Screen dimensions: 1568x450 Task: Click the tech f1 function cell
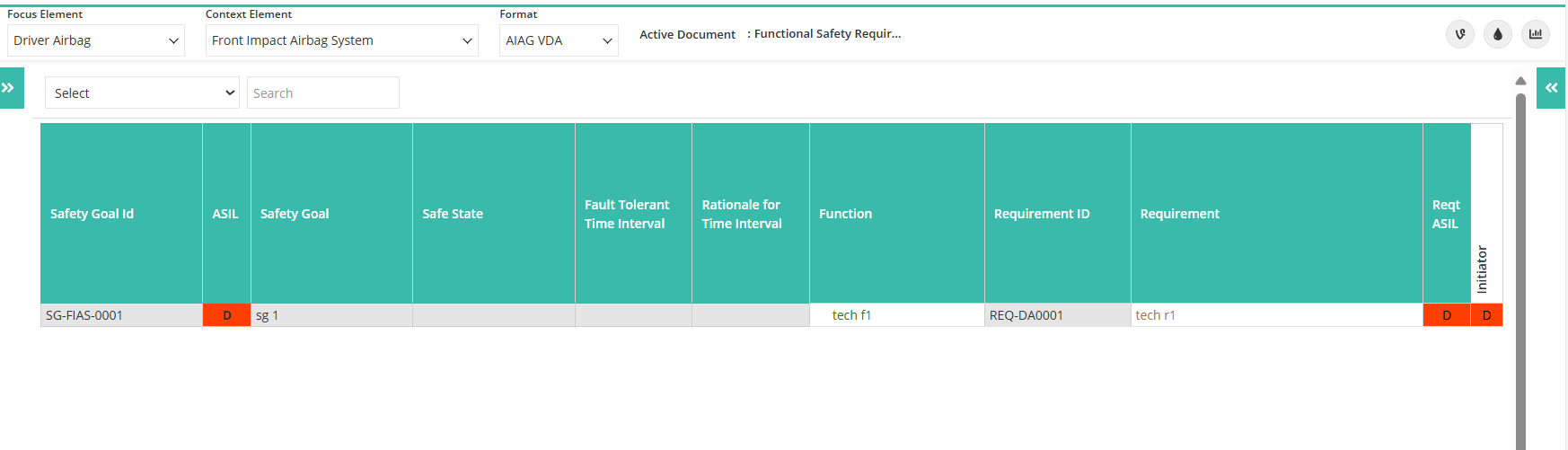click(897, 315)
